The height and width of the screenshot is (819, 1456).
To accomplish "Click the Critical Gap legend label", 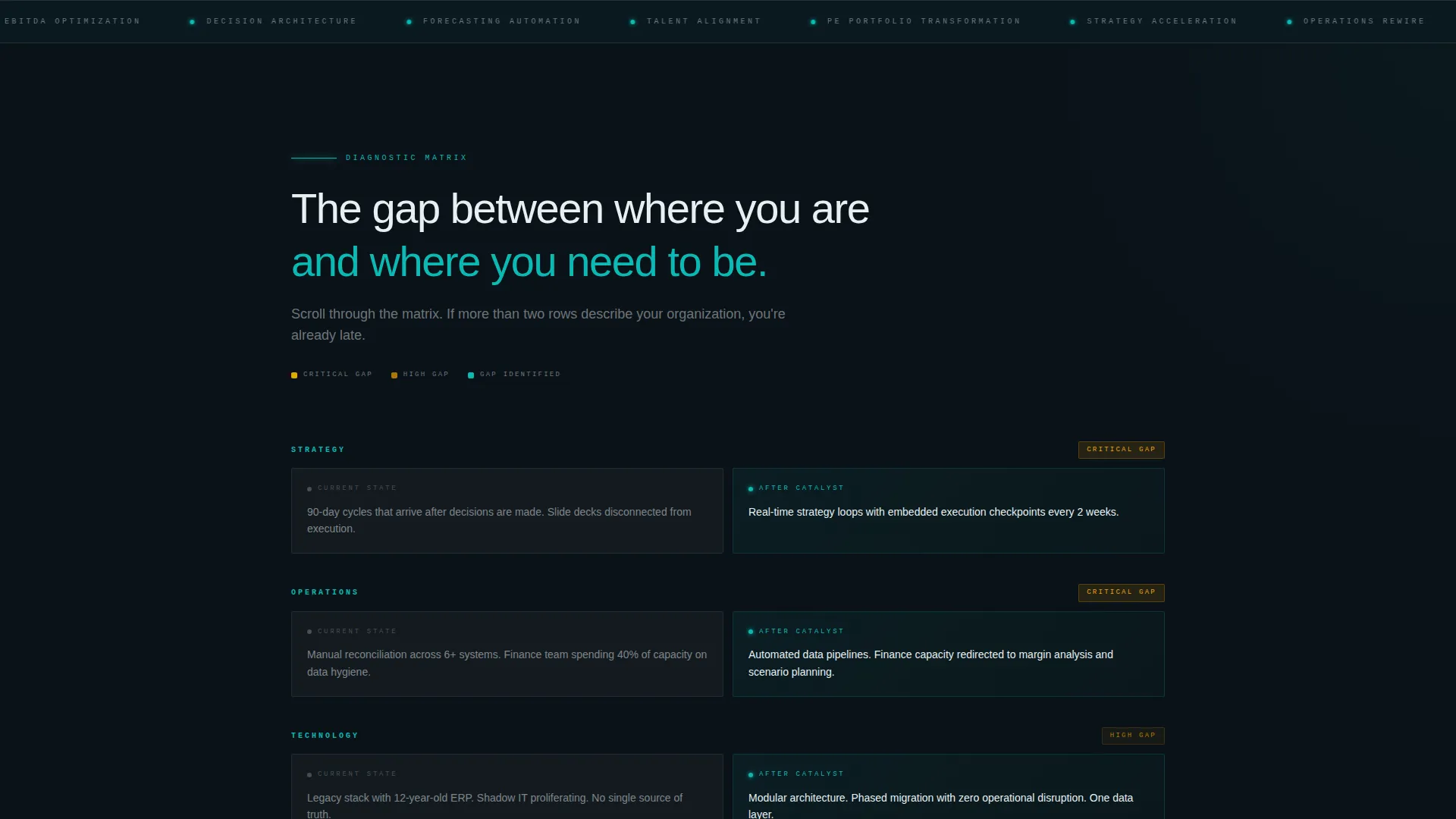I will [x=337, y=375].
